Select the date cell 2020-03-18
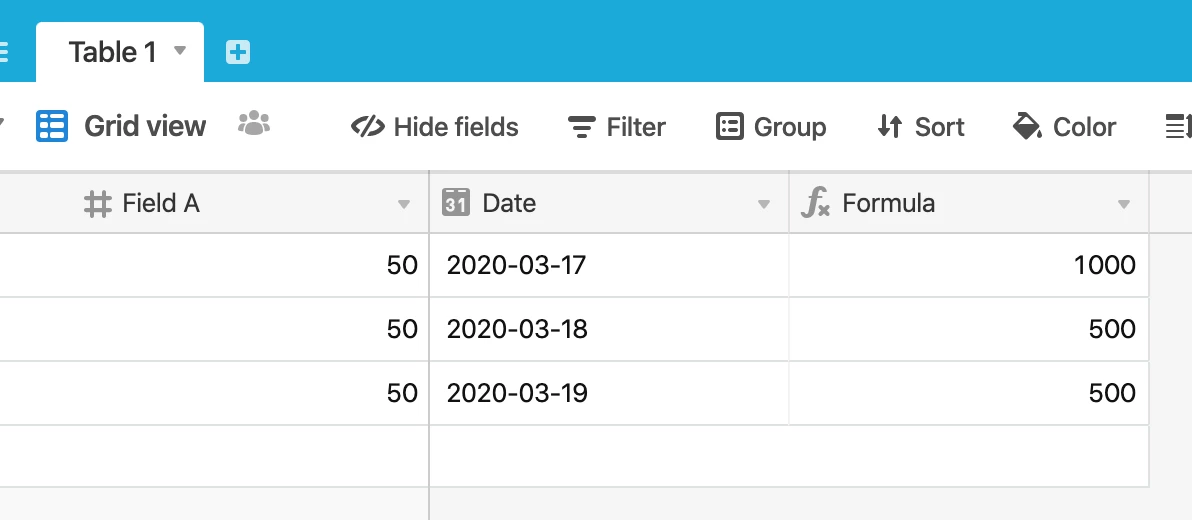 [609, 328]
